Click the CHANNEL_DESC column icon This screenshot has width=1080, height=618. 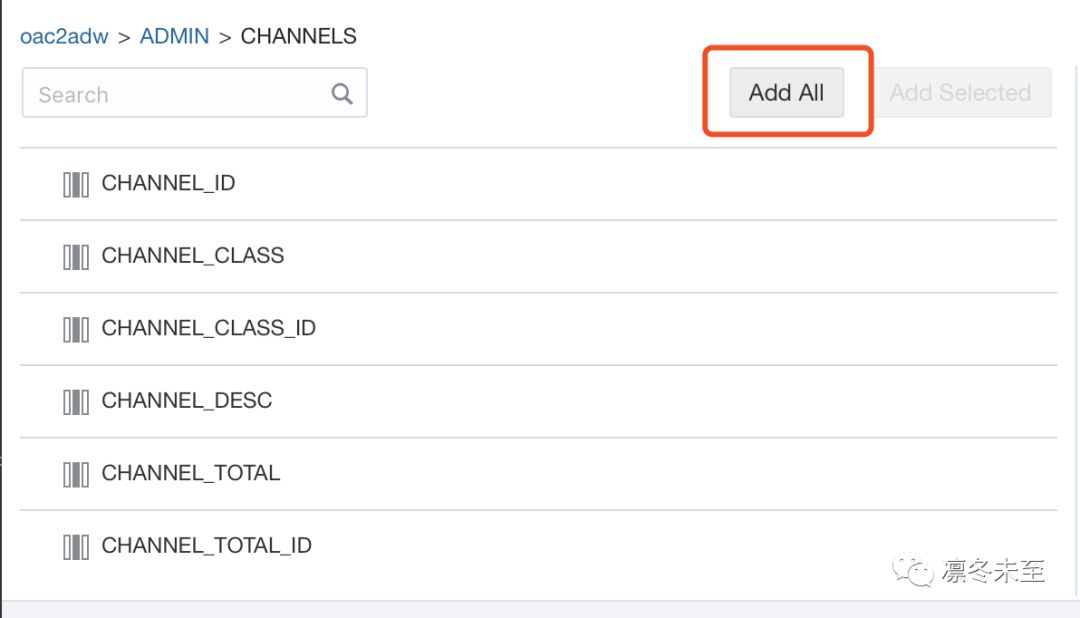[76, 401]
